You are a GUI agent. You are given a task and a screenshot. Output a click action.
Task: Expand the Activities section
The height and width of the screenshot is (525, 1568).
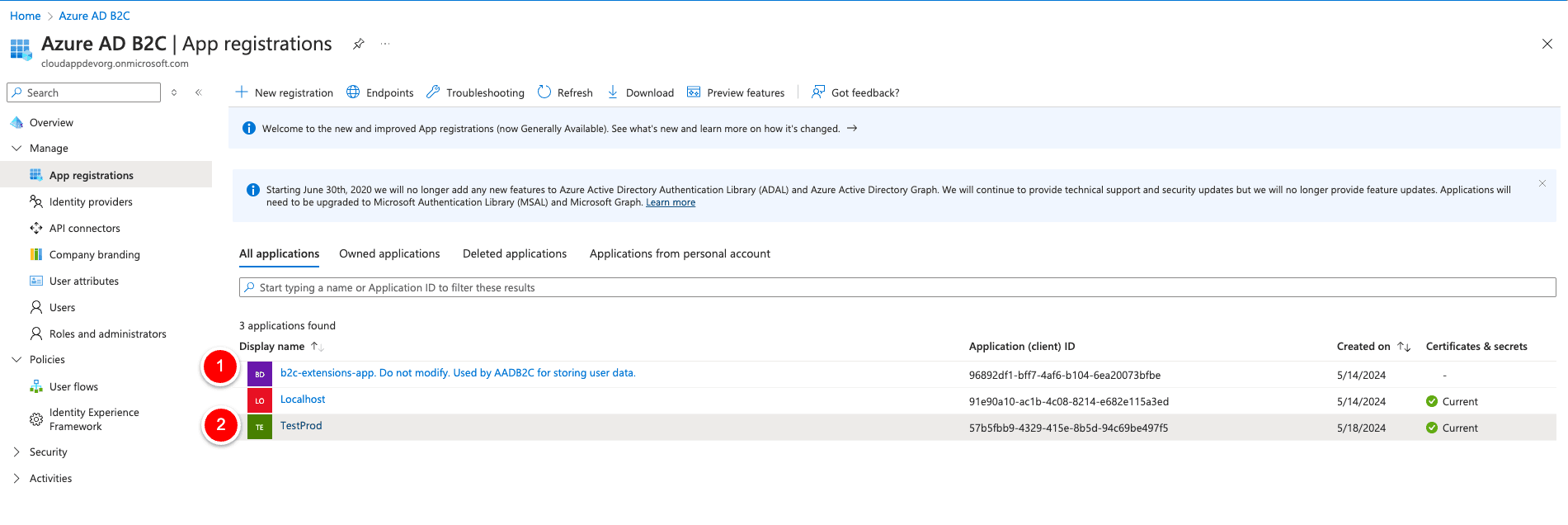tap(16, 479)
